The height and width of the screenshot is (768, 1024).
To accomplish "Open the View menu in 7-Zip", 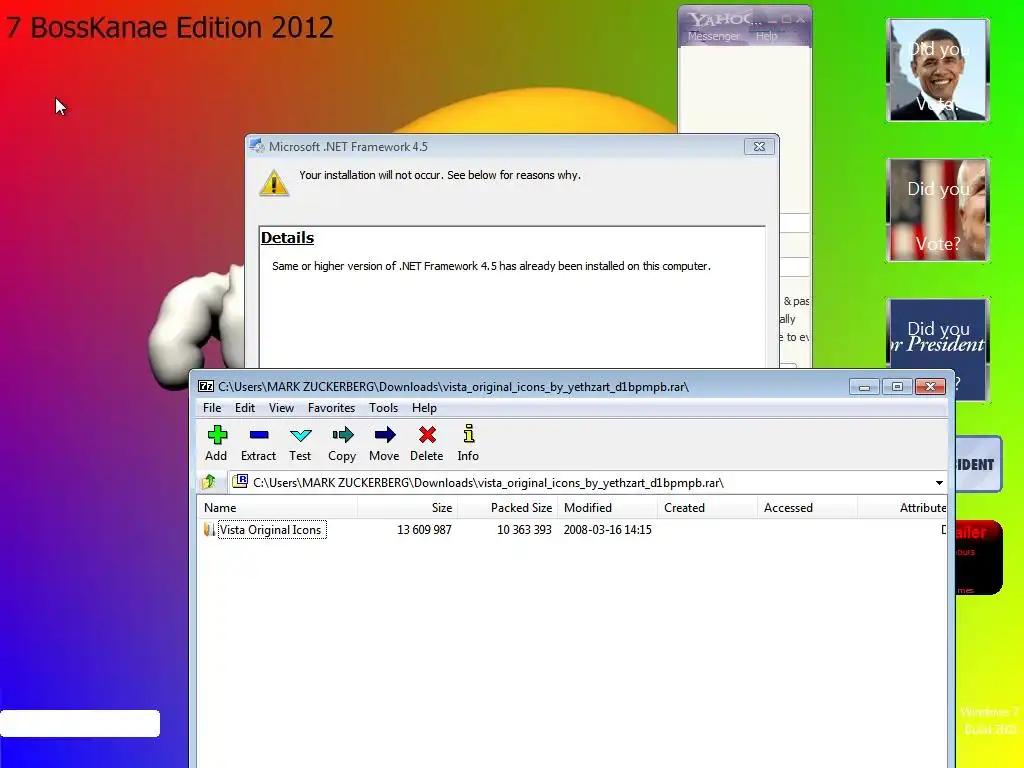I will 281,408.
